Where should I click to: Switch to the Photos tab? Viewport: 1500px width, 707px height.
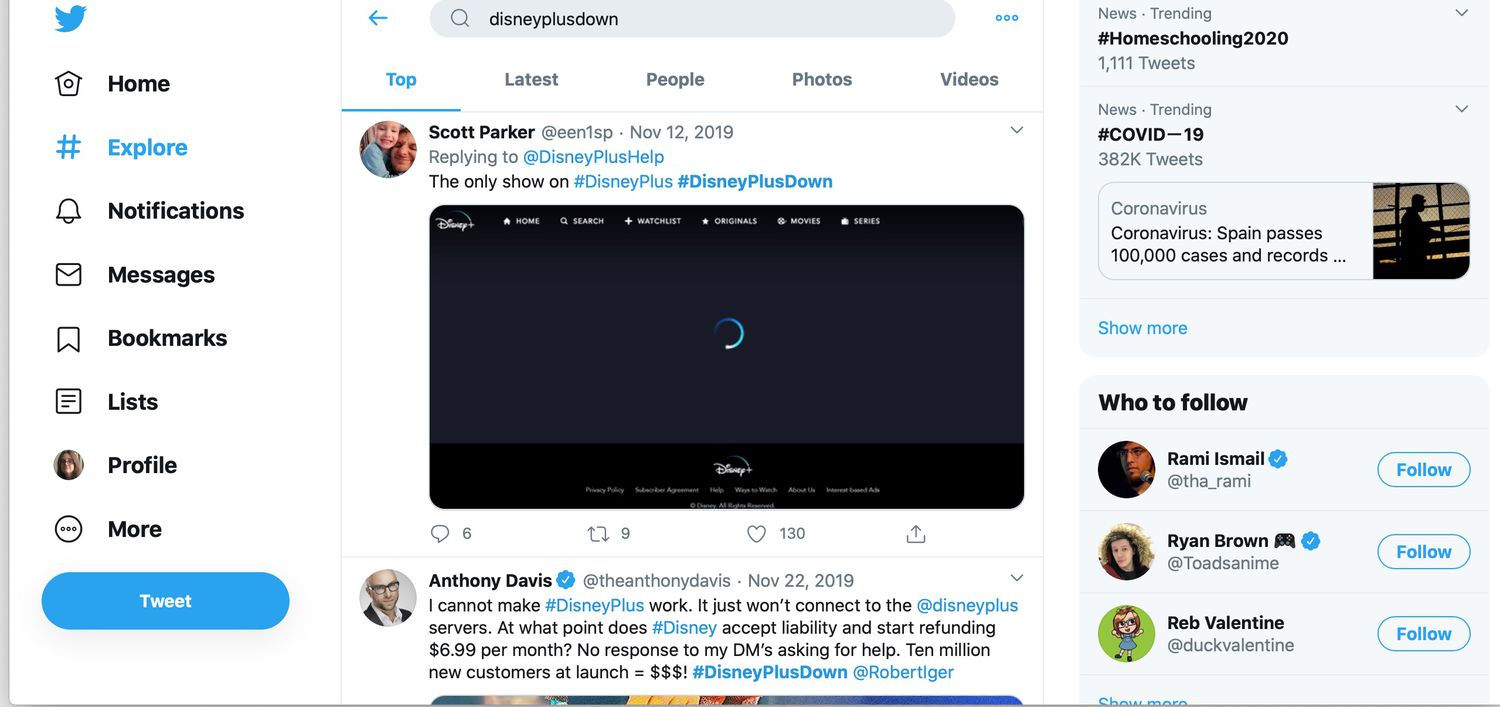(821, 79)
